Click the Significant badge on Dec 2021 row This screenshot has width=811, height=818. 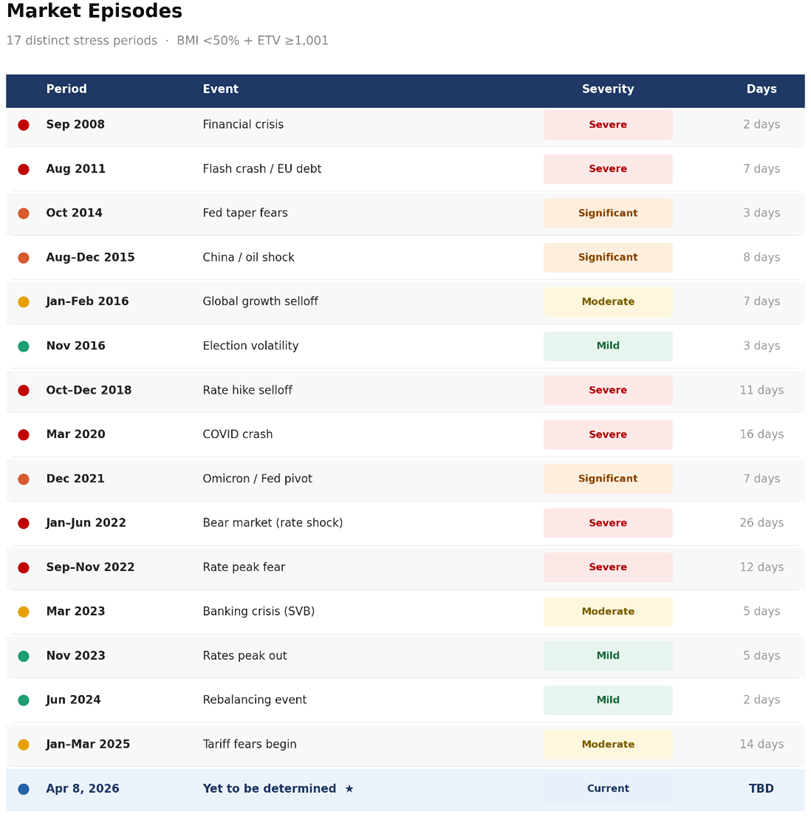pos(607,478)
